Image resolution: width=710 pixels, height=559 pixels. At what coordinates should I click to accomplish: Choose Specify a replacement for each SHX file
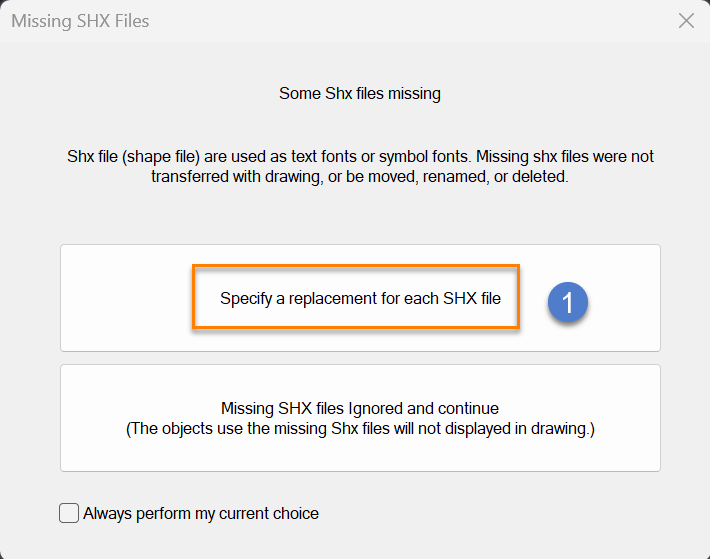tap(360, 298)
